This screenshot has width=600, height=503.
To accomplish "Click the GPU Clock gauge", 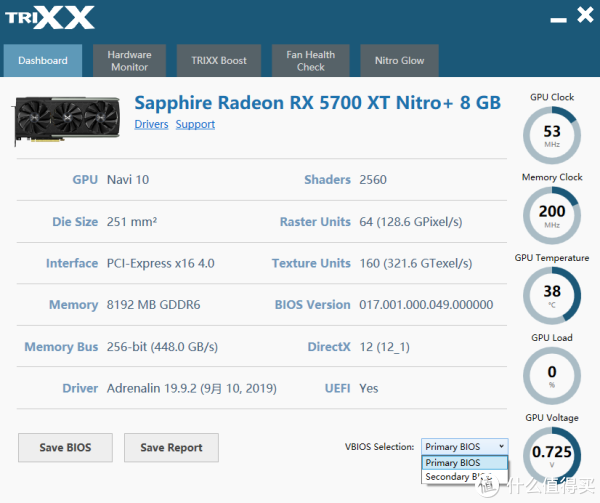I will pos(552,136).
